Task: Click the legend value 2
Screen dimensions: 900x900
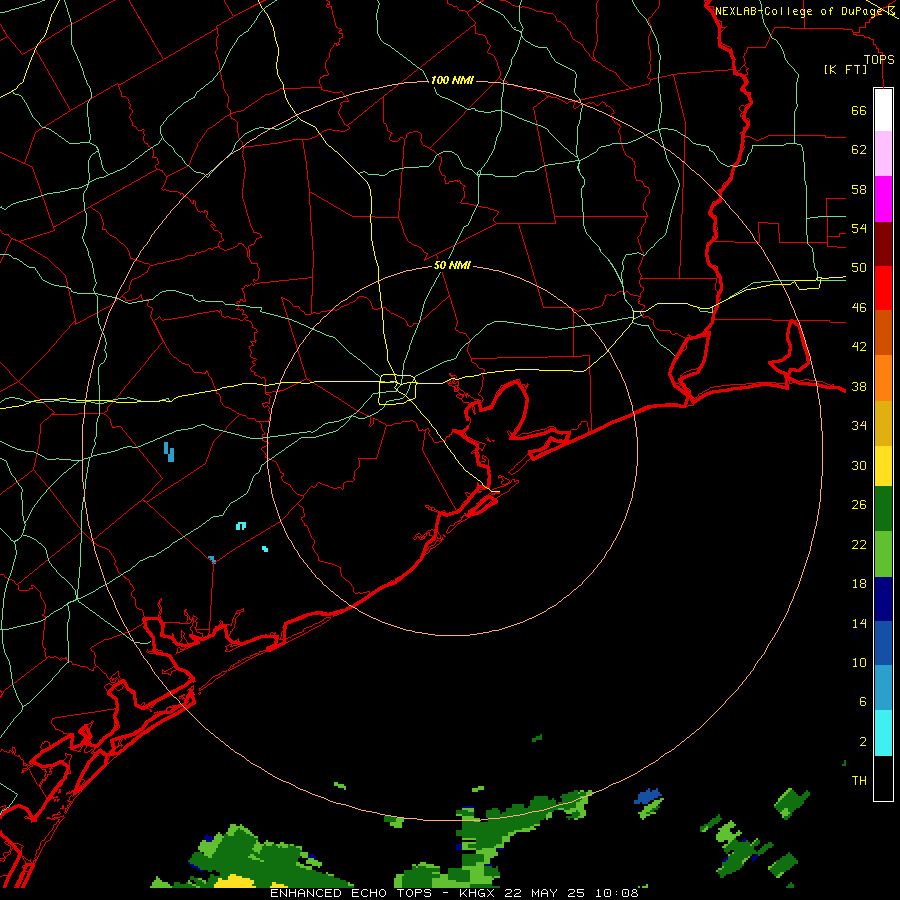Action: 863,742
